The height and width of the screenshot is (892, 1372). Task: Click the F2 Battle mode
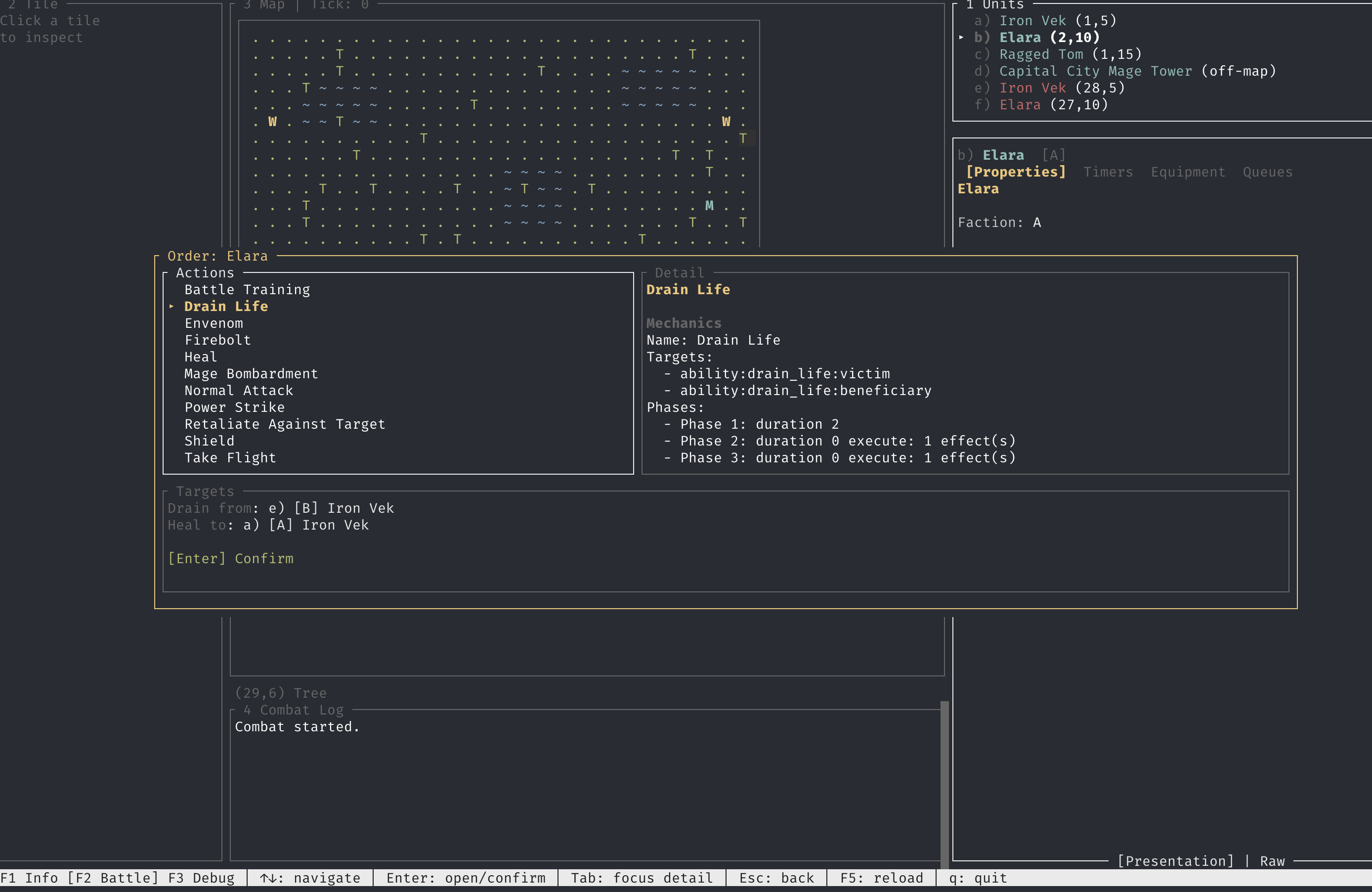[x=113, y=878]
